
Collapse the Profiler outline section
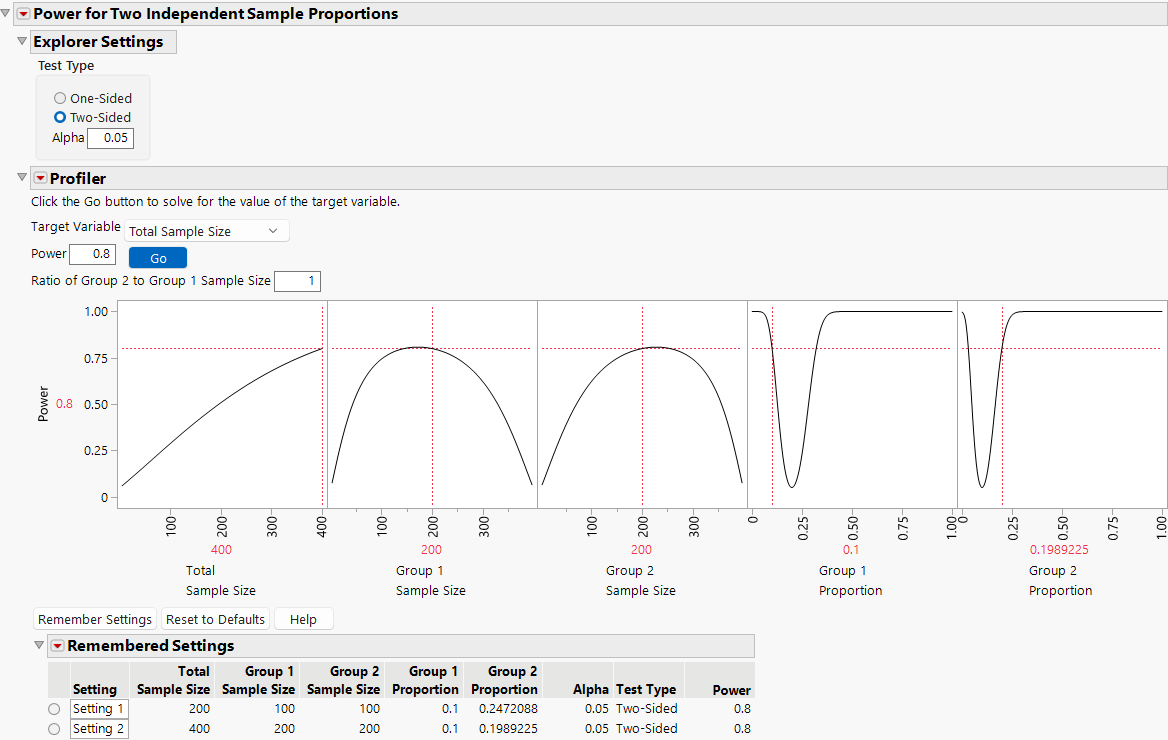pyautogui.click(x=21, y=177)
